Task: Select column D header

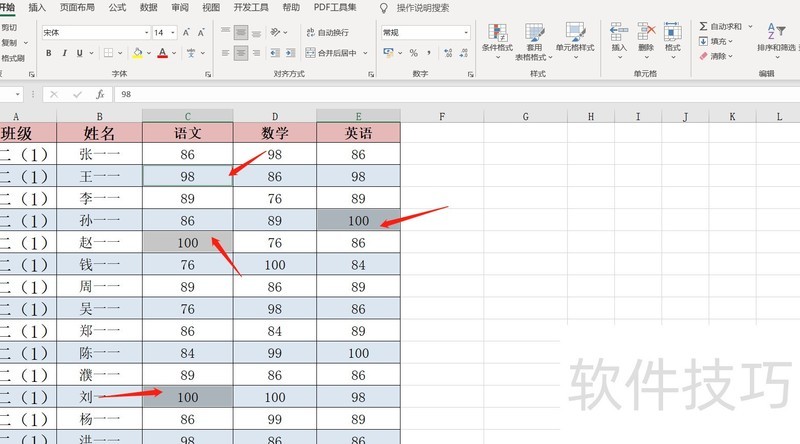Action: (274, 116)
